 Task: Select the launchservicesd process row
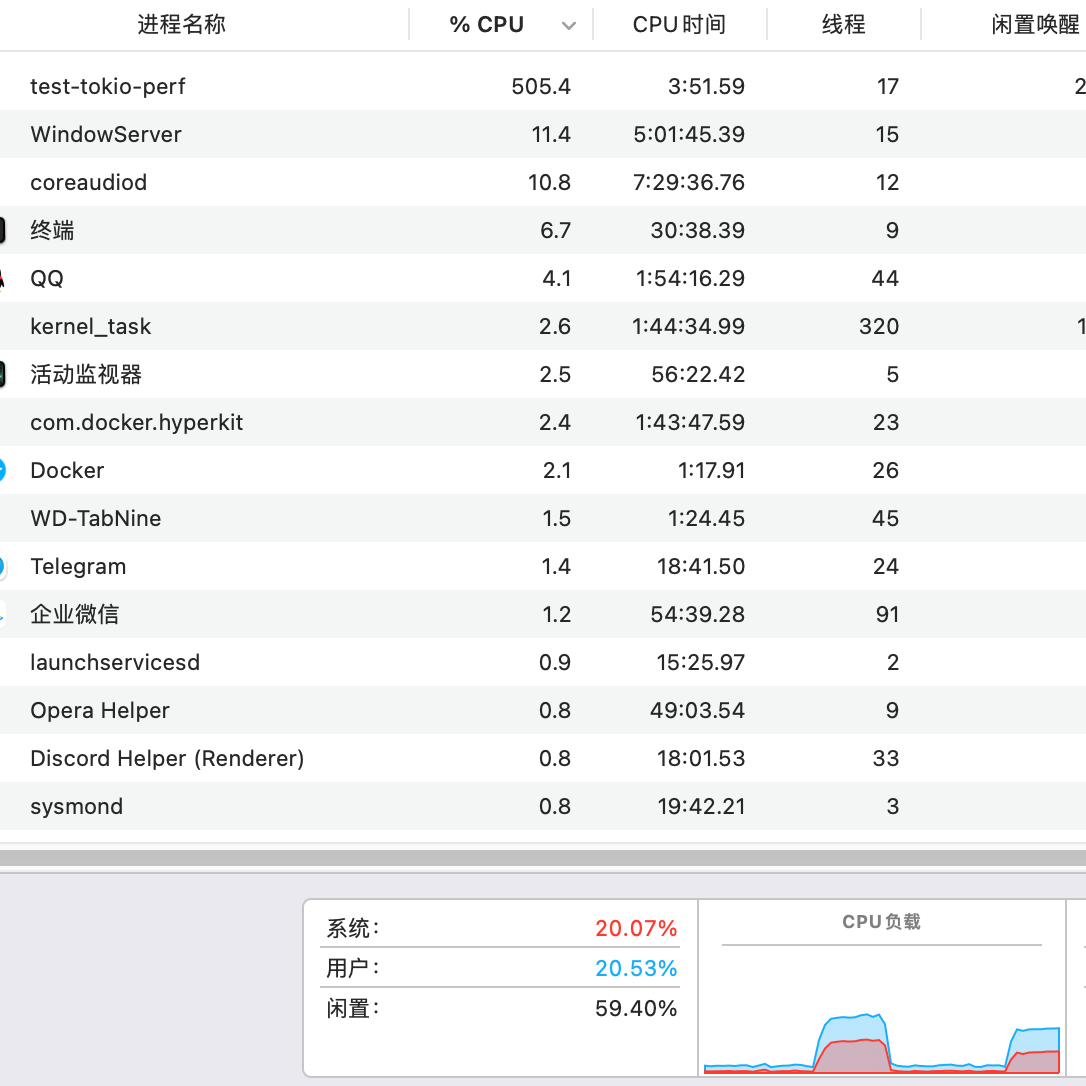543,662
